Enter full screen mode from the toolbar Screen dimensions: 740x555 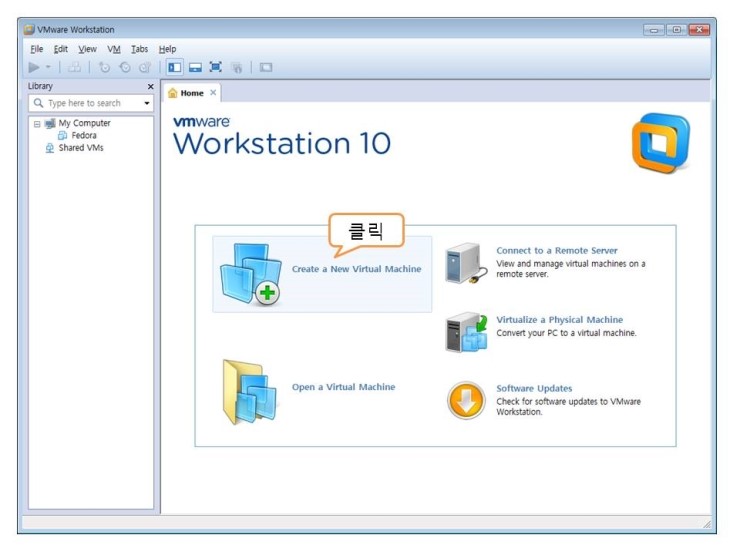coord(215,67)
